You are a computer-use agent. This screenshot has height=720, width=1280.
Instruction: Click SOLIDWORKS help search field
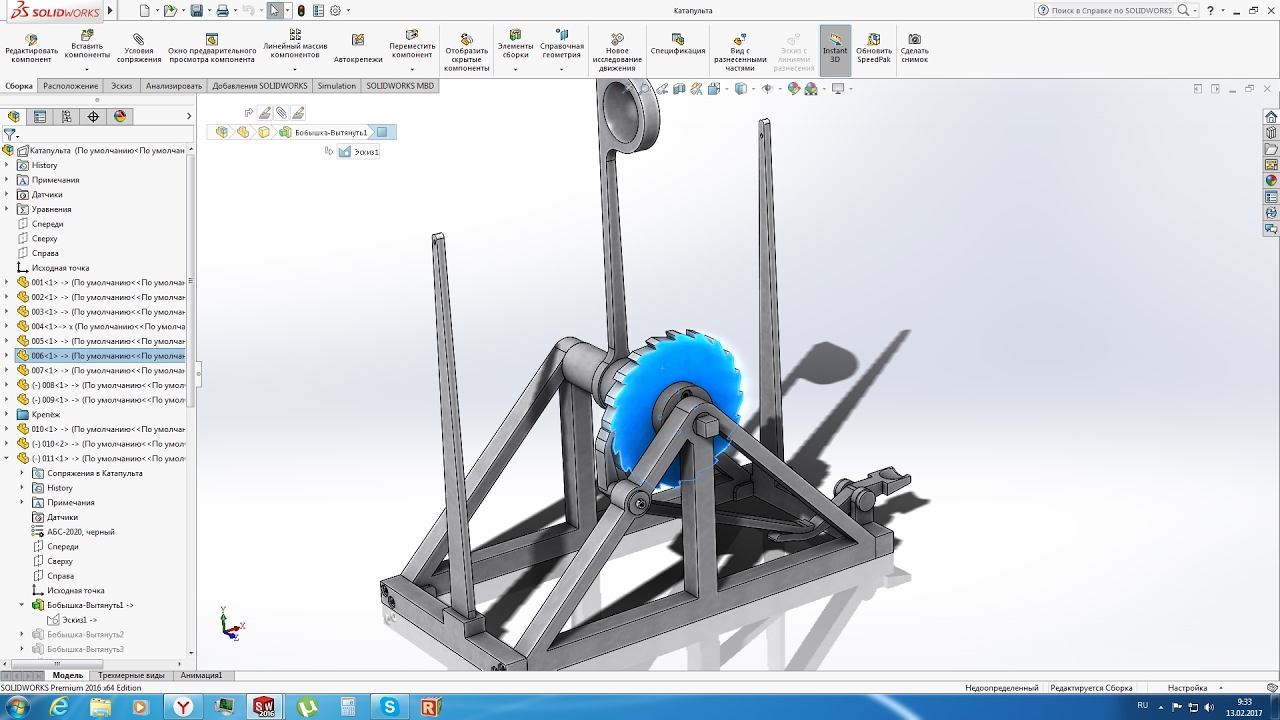[1112, 10]
